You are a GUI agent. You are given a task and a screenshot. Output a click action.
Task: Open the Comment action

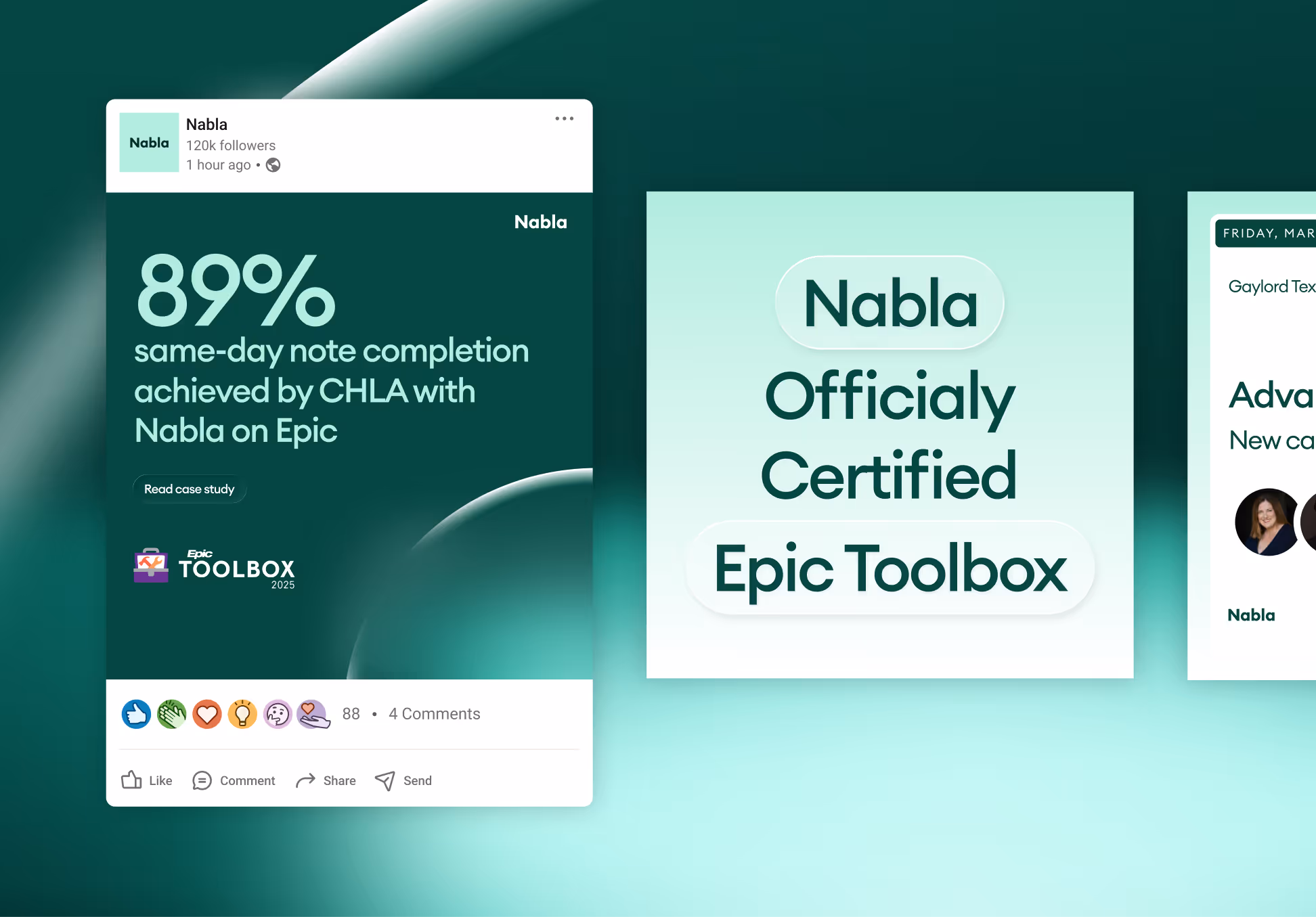[x=234, y=780]
